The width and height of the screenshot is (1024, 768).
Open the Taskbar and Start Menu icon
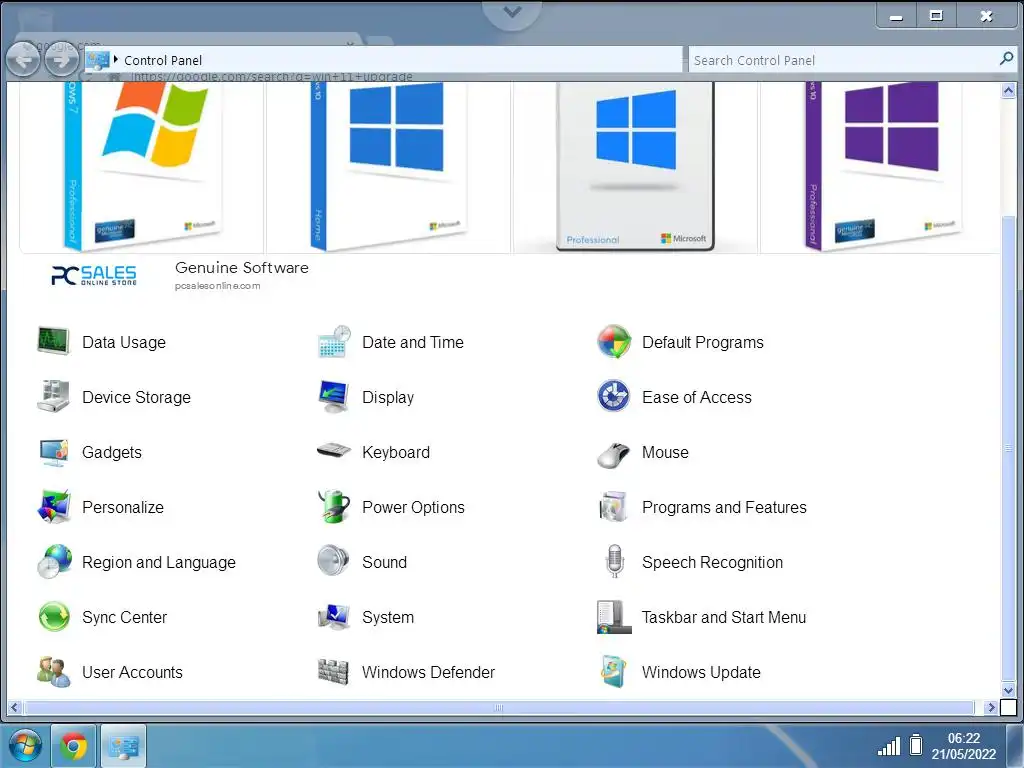point(614,617)
